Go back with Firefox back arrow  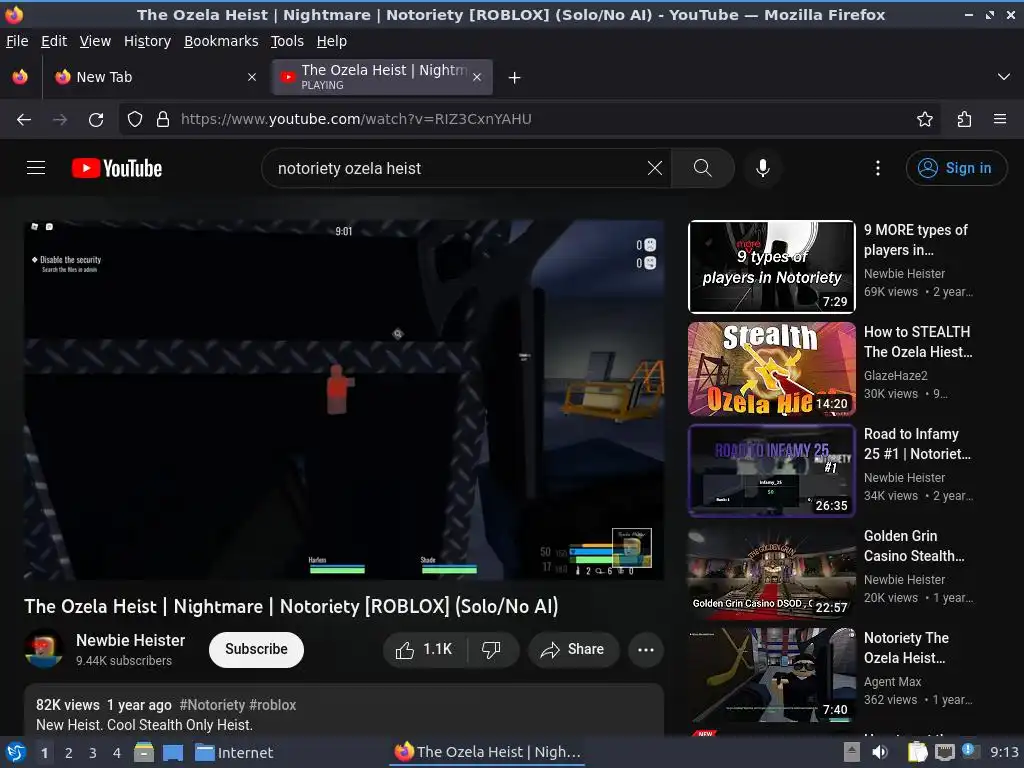pos(24,119)
